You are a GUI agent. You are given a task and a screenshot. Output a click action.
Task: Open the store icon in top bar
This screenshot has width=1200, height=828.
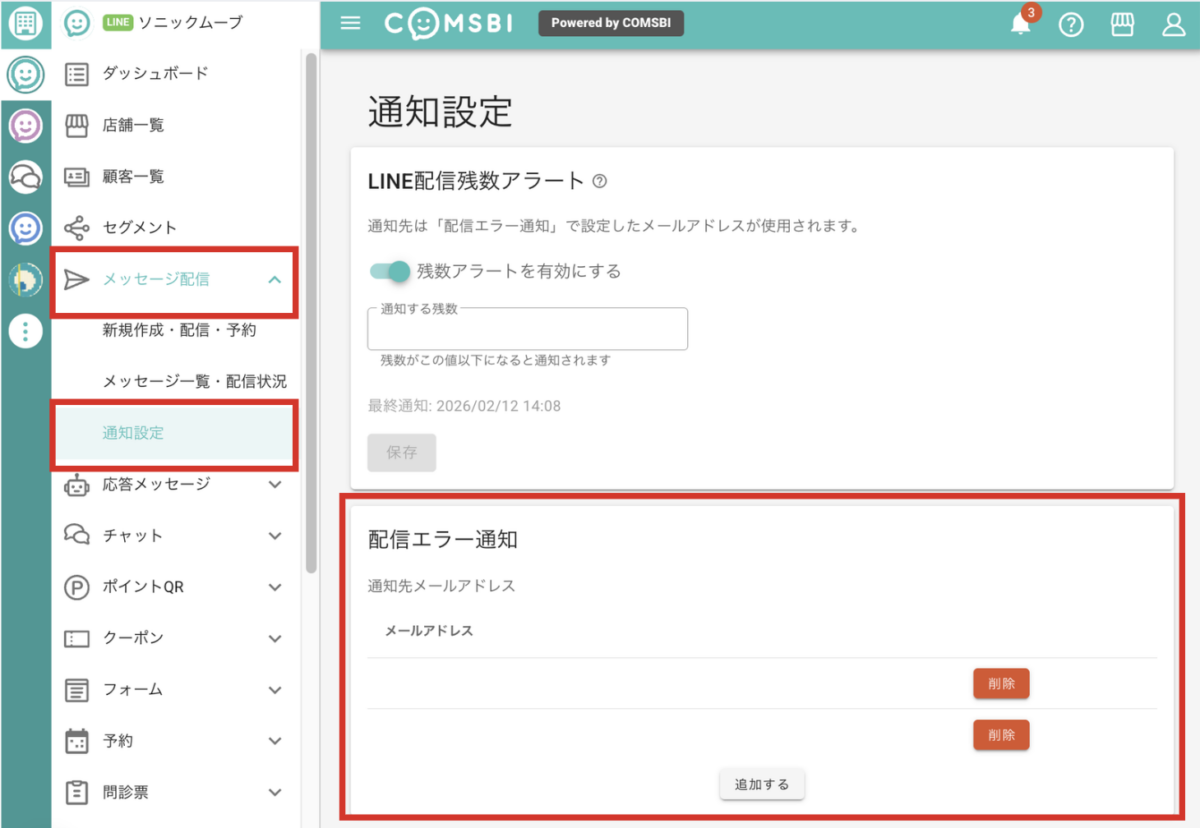coord(1122,25)
